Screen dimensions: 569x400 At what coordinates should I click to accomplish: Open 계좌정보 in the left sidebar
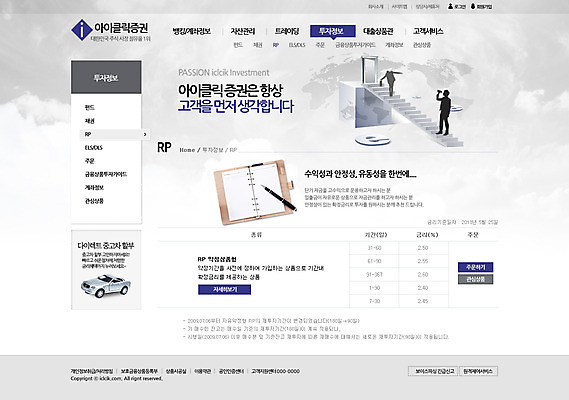(94, 188)
